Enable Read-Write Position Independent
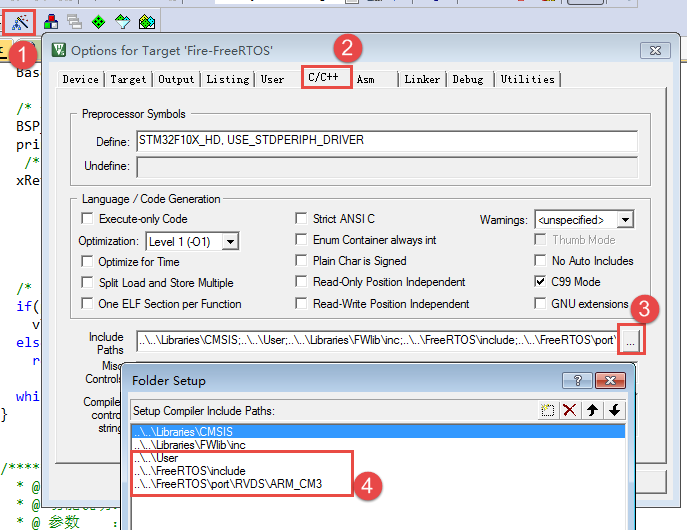 301,303
